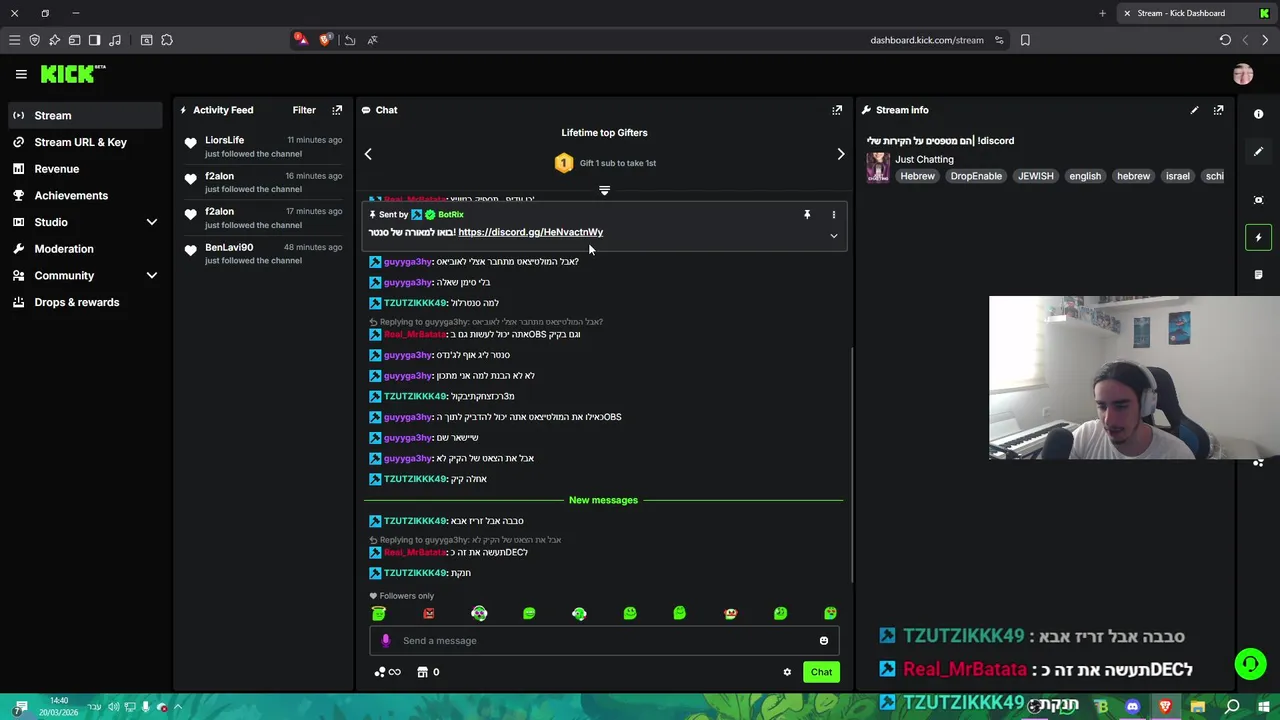Open channel points infinity icon

[x=387, y=672]
